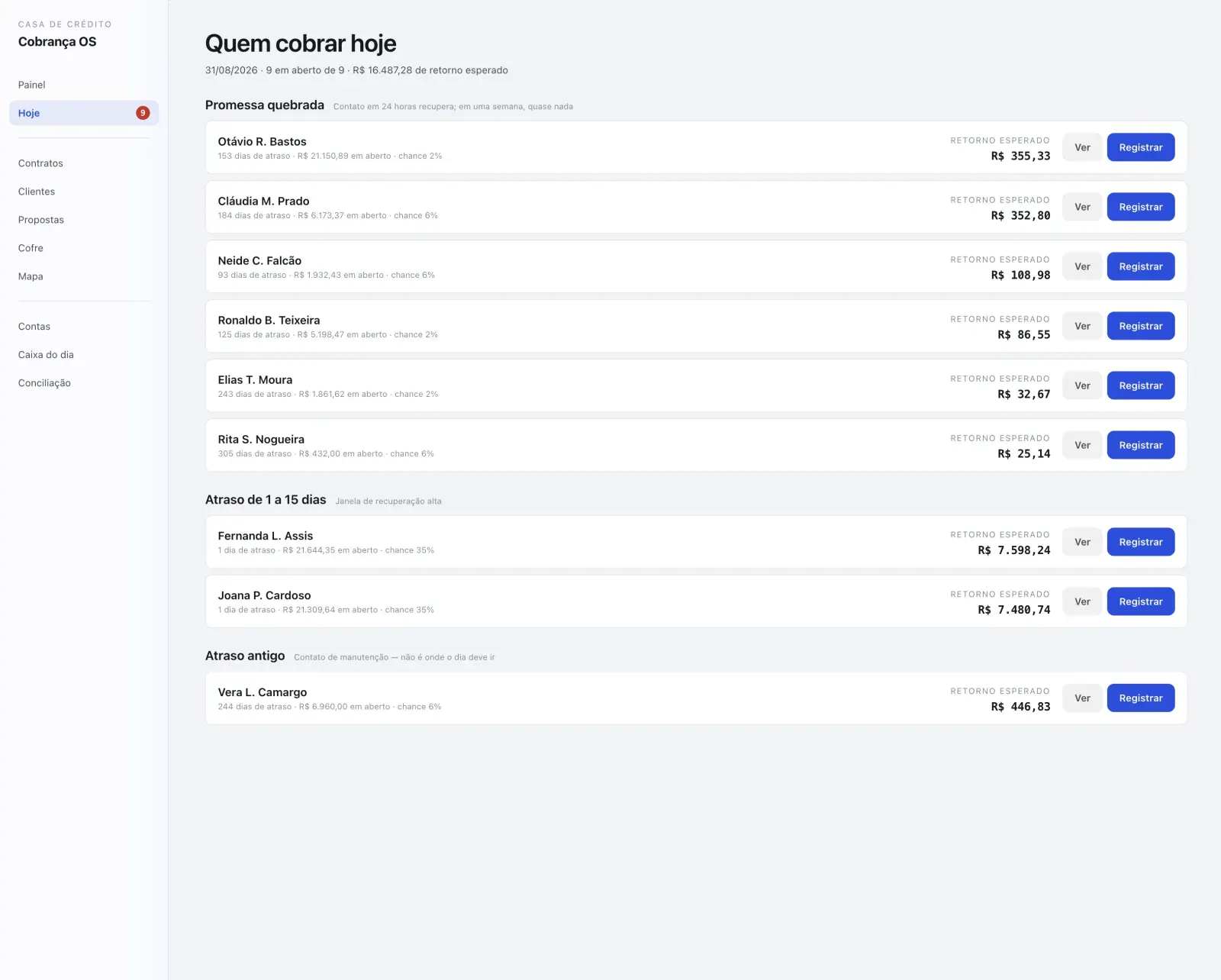1221x980 pixels.
Task: Click the Promessa quebrada section heading
Action: pos(265,105)
